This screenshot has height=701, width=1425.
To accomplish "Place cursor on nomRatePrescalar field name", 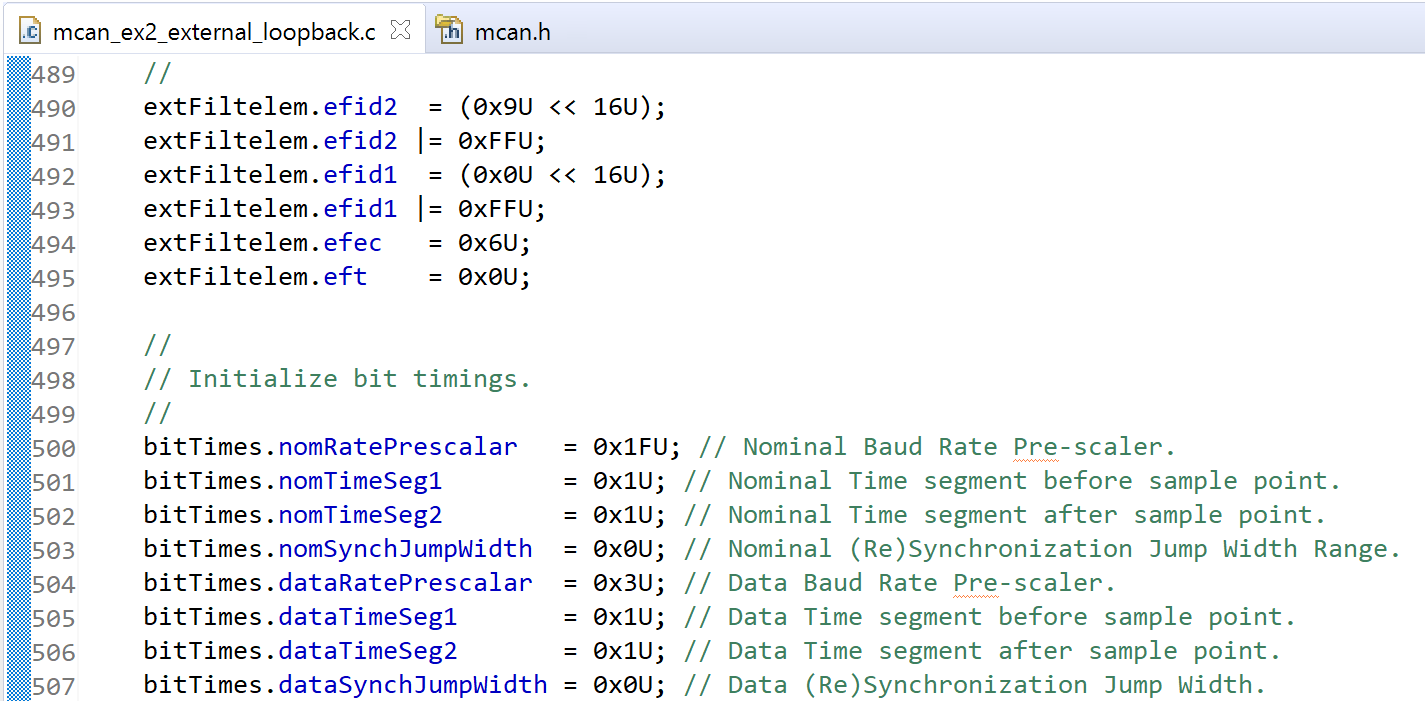I will pyautogui.click(x=398, y=447).
